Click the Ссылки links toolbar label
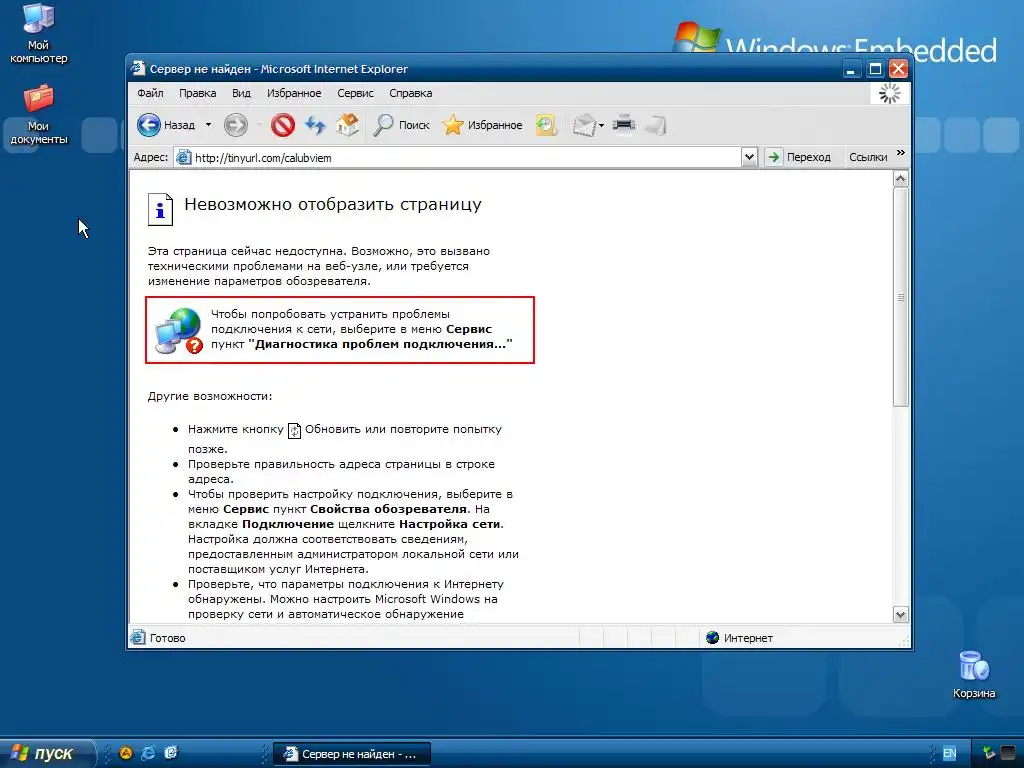This screenshot has width=1024, height=768. point(868,157)
